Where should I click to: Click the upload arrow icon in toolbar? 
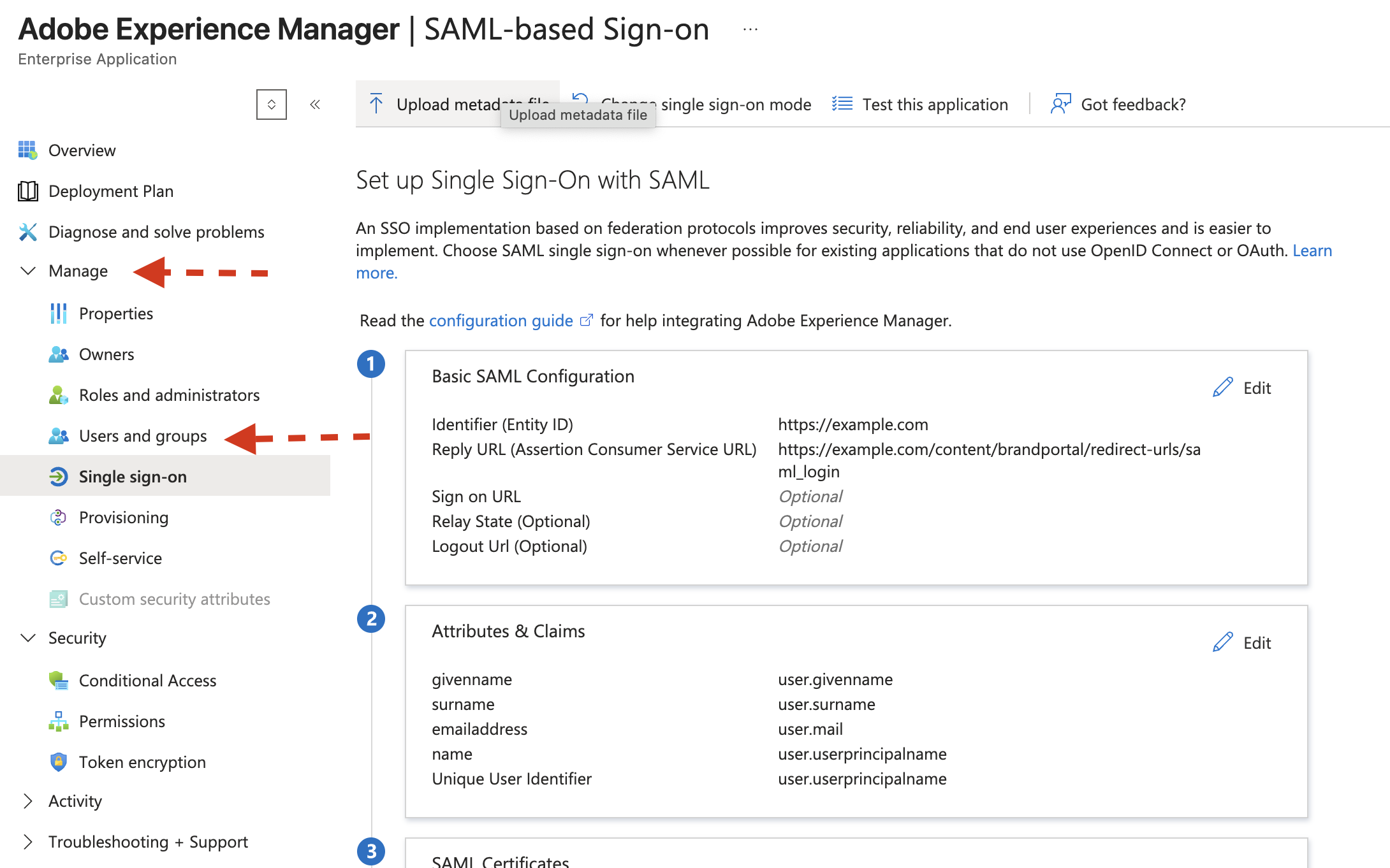[376, 104]
